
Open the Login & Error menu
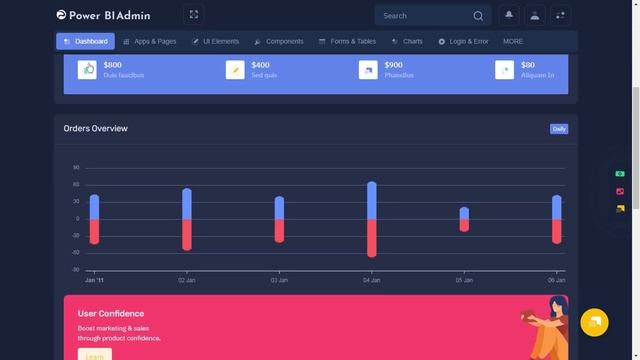(463, 41)
